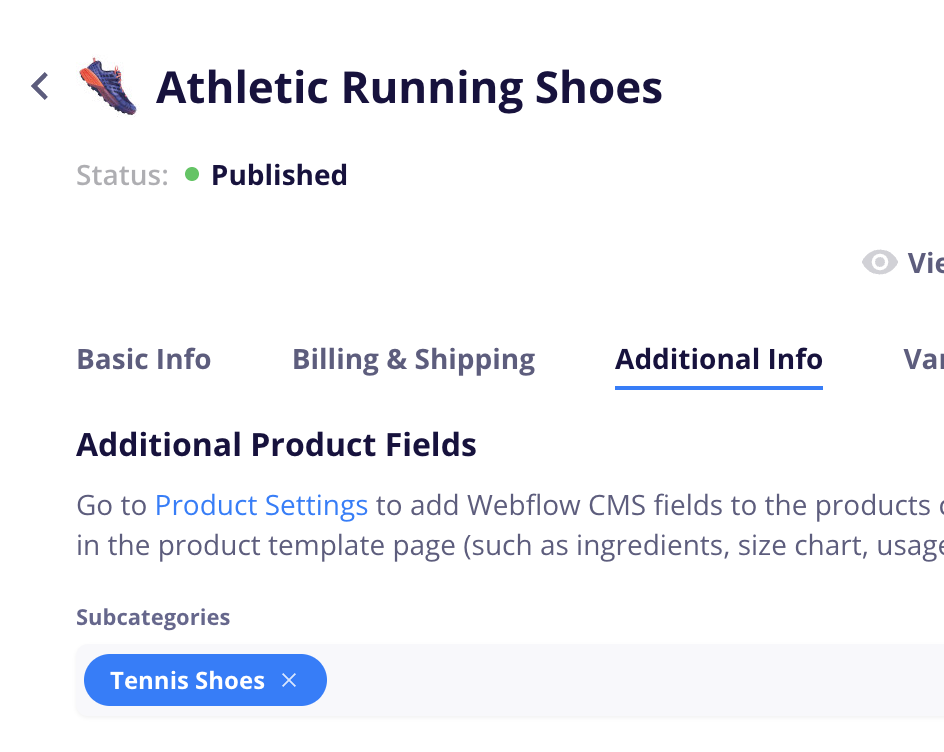Click the Status label
The height and width of the screenshot is (752, 944).
[x=122, y=175]
